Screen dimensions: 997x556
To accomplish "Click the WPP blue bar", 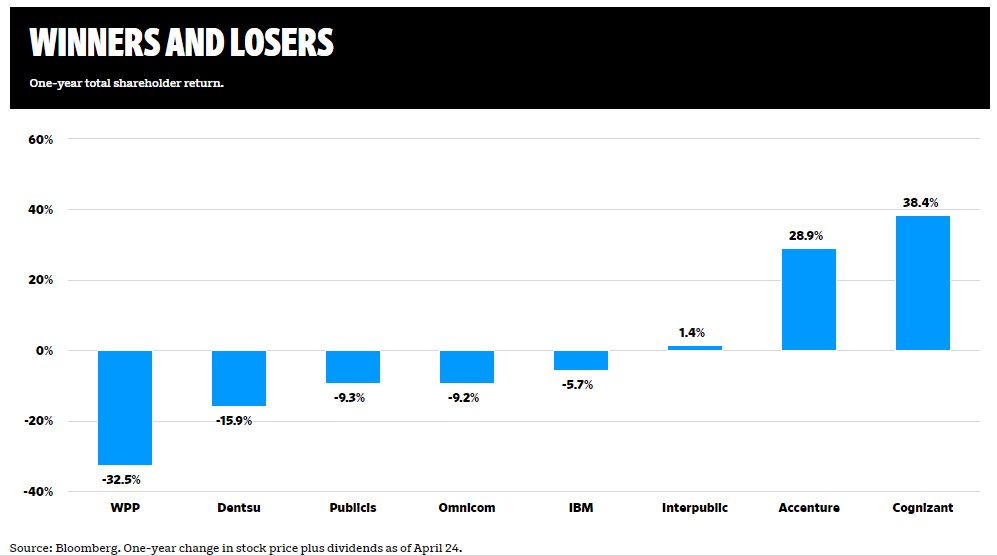I will pyautogui.click(x=125, y=407).
